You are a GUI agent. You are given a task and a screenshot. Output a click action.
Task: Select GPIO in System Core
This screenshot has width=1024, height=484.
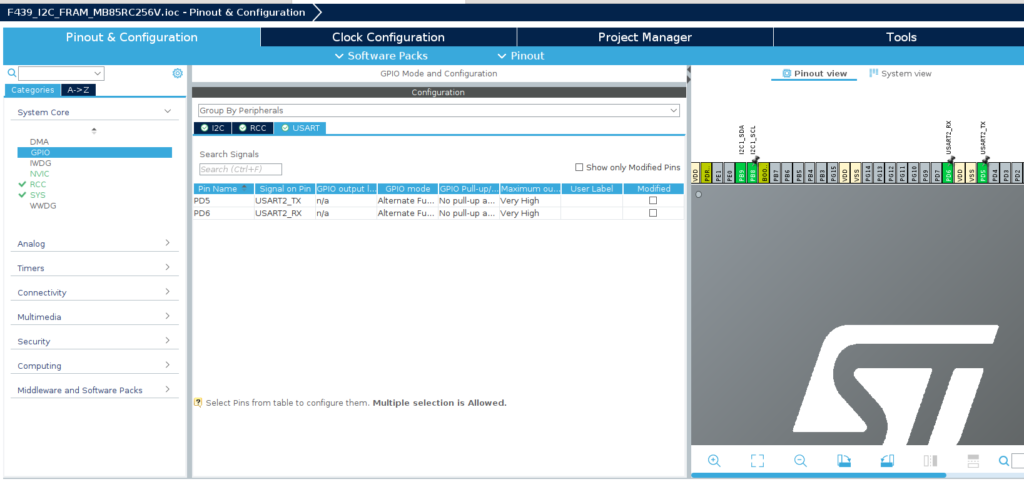tap(95, 152)
